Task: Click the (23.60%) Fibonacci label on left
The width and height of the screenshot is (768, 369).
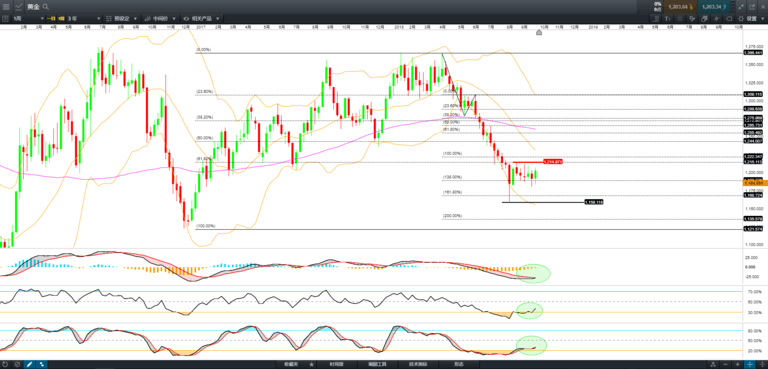Action: (x=204, y=92)
